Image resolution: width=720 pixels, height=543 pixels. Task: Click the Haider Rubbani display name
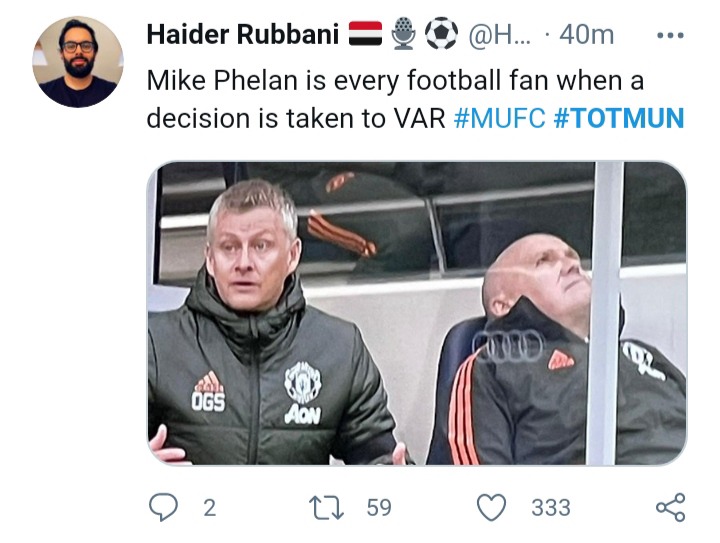click(242, 34)
